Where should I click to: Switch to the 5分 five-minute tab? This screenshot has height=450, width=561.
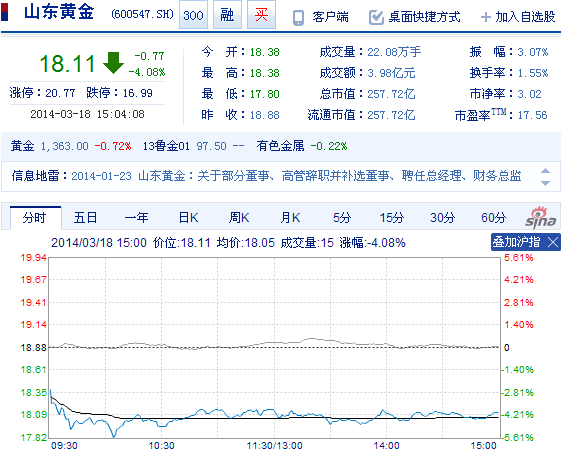(x=342, y=218)
